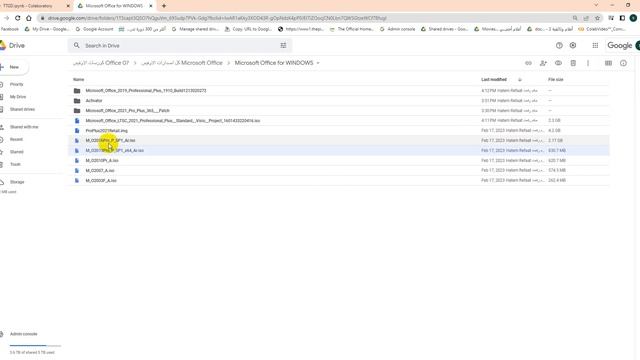Click the New button in Drive
This screenshot has width=640, height=360.
13,67
